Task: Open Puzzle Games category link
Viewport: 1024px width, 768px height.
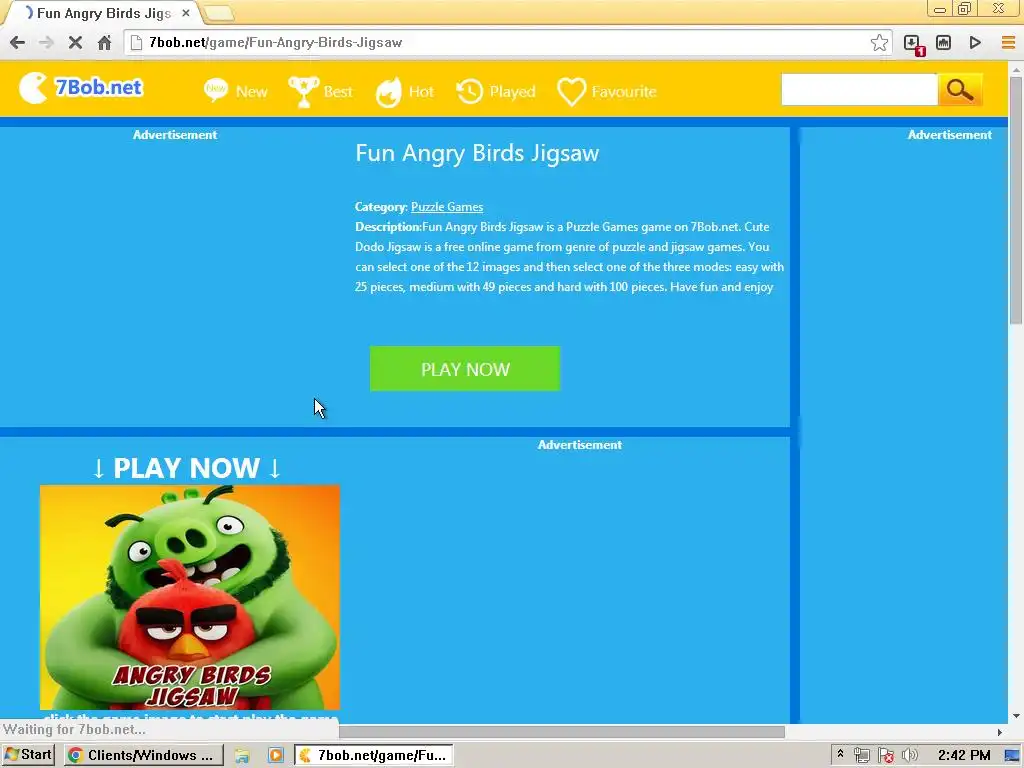Action: point(447,207)
